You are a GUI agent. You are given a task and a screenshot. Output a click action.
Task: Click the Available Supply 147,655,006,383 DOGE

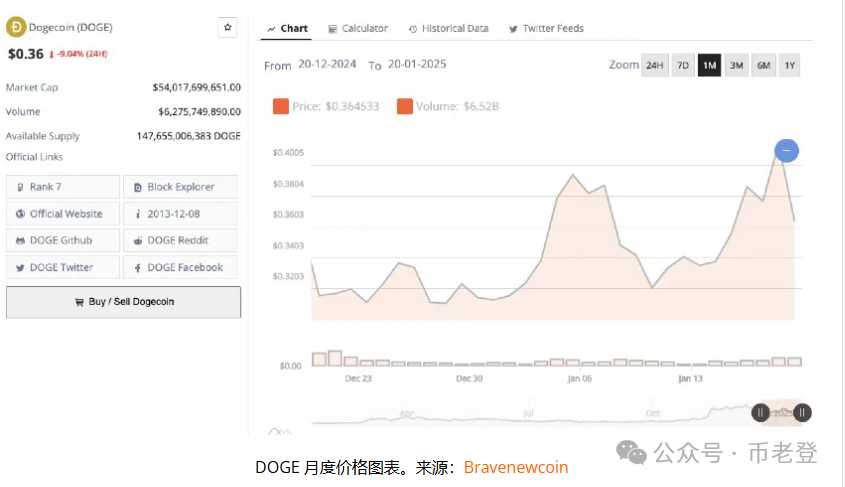(x=189, y=136)
